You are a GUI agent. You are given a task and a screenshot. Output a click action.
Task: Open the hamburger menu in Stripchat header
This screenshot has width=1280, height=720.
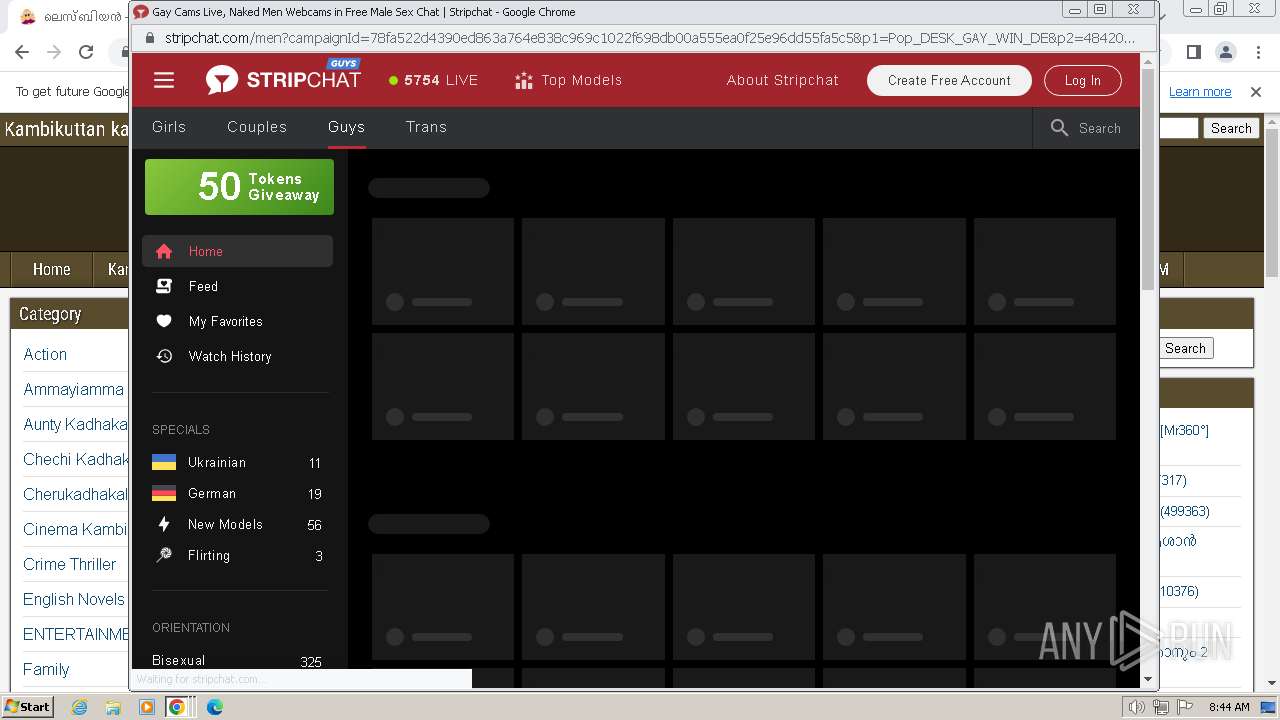tap(164, 81)
